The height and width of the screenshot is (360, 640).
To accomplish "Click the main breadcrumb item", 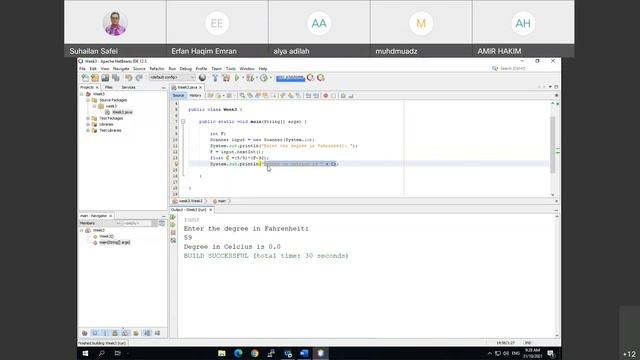I will click(x=221, y=201).
